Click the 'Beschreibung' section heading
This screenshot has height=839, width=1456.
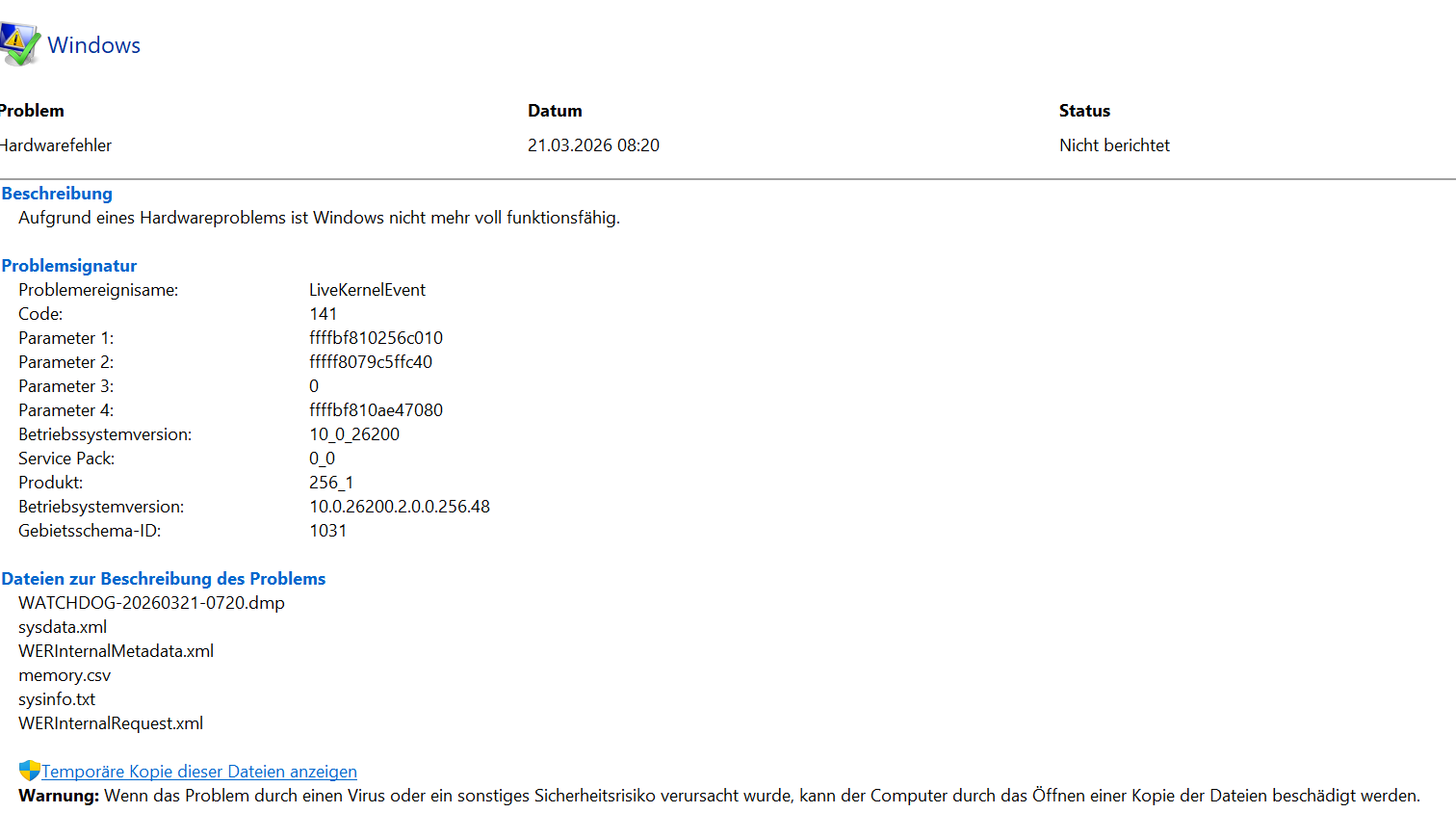tap(57, 194)
